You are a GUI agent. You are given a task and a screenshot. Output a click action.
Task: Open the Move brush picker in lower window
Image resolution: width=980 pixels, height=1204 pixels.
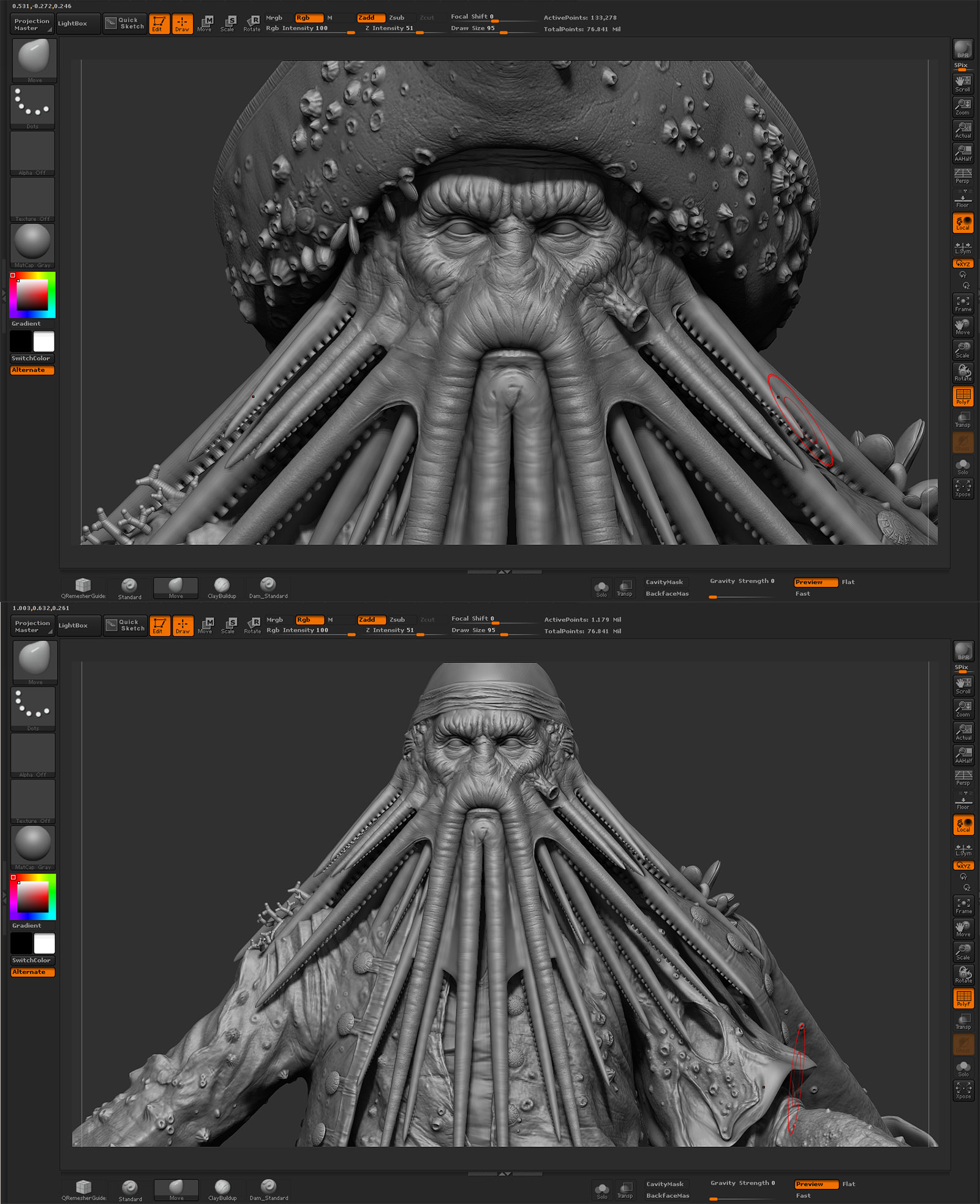pyautogui.click(x=35, y=662)
